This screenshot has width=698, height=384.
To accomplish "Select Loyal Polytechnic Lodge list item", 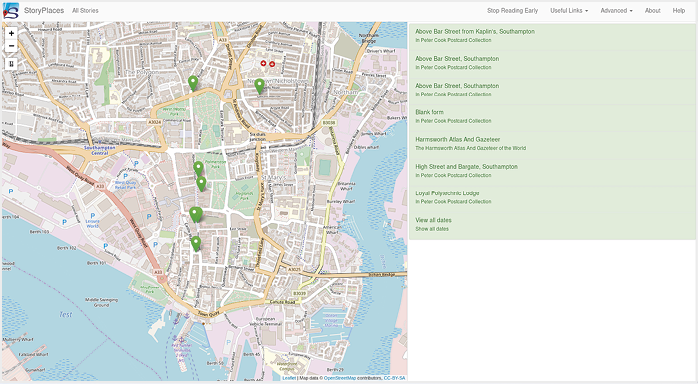I will (552, 197).
